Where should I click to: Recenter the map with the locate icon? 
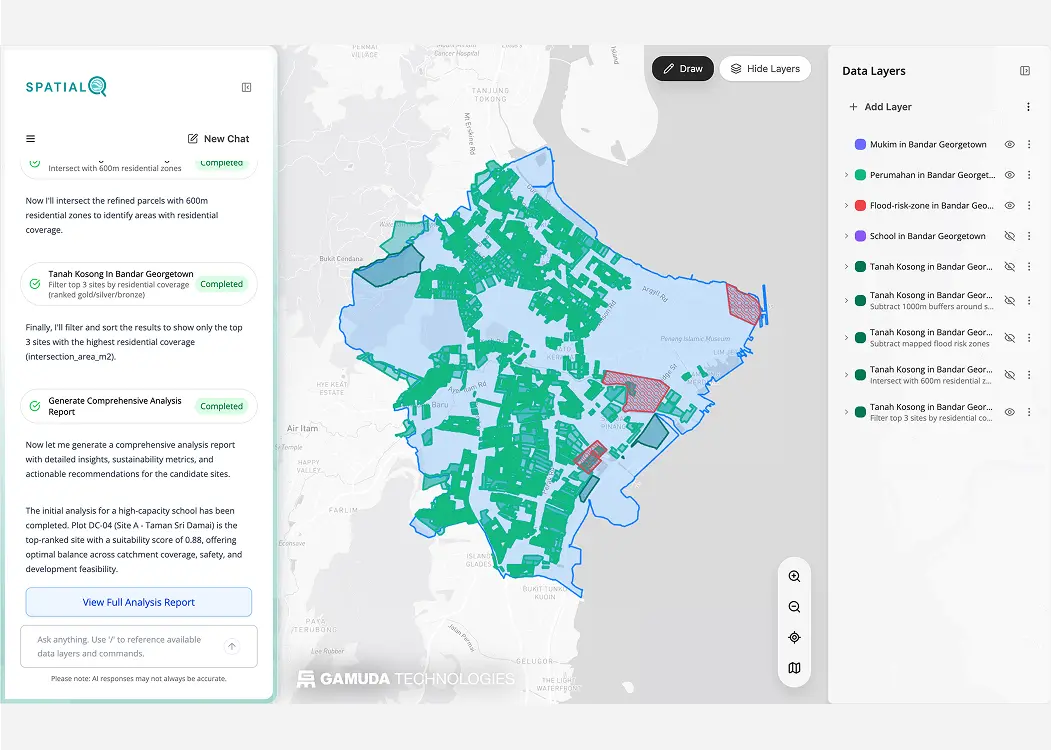pos(794,638)
